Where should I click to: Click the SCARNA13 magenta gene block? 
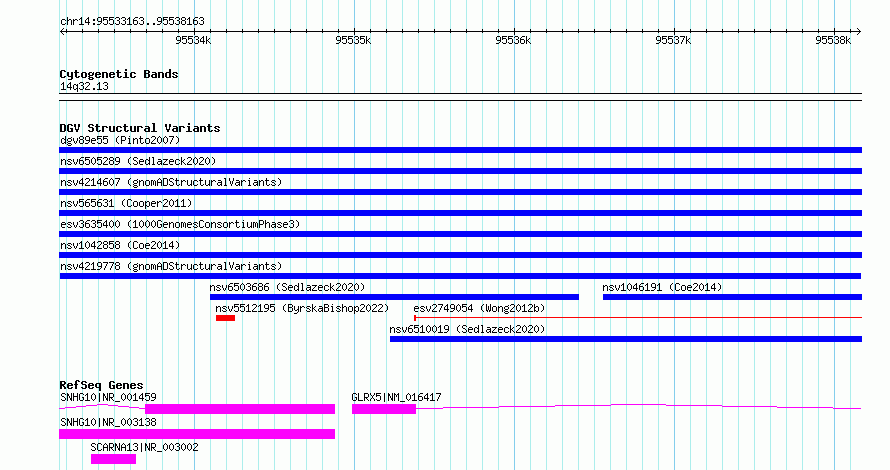pos(114,459)
